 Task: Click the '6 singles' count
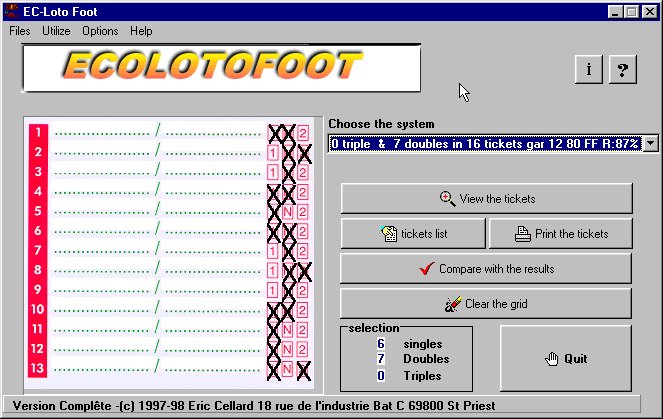click(381, 344)
